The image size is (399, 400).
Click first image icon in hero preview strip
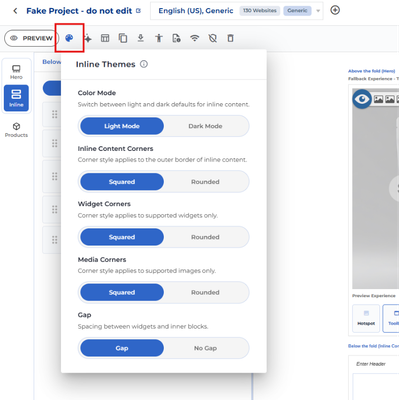378,99
